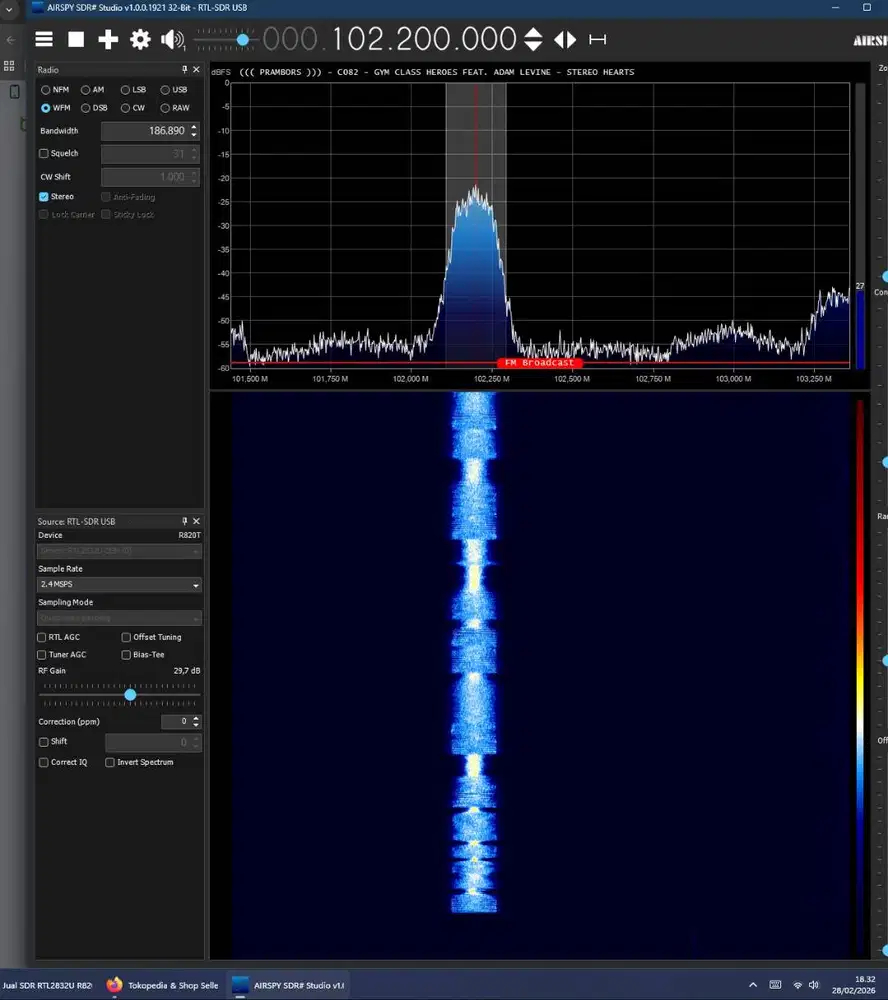Viewport: 888px width, 1000px height.
Task: Select the NFM demodulation mode
Action: click(46, 90)
